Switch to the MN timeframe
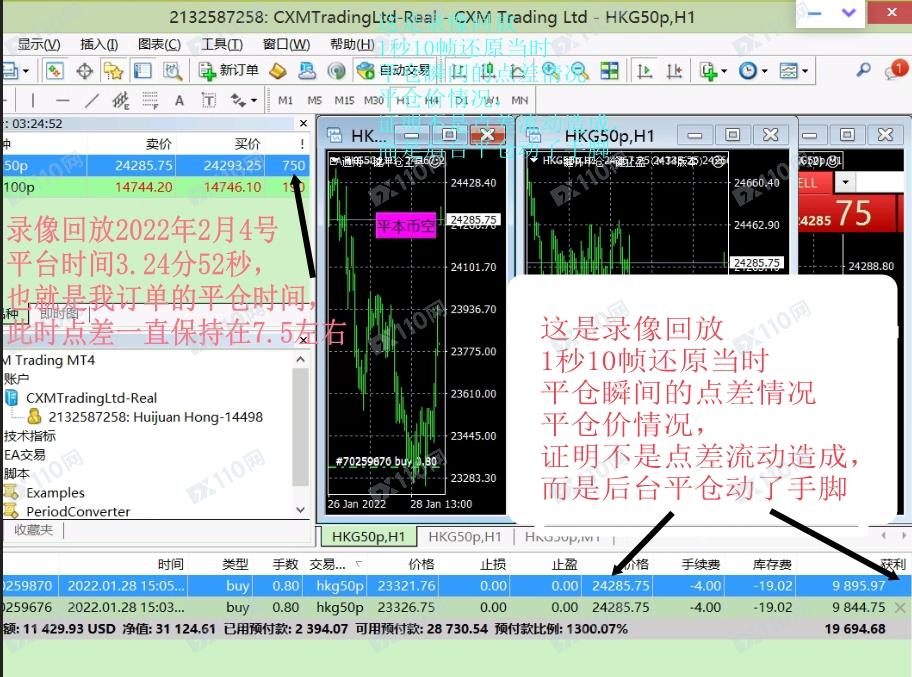 point(519,101)
